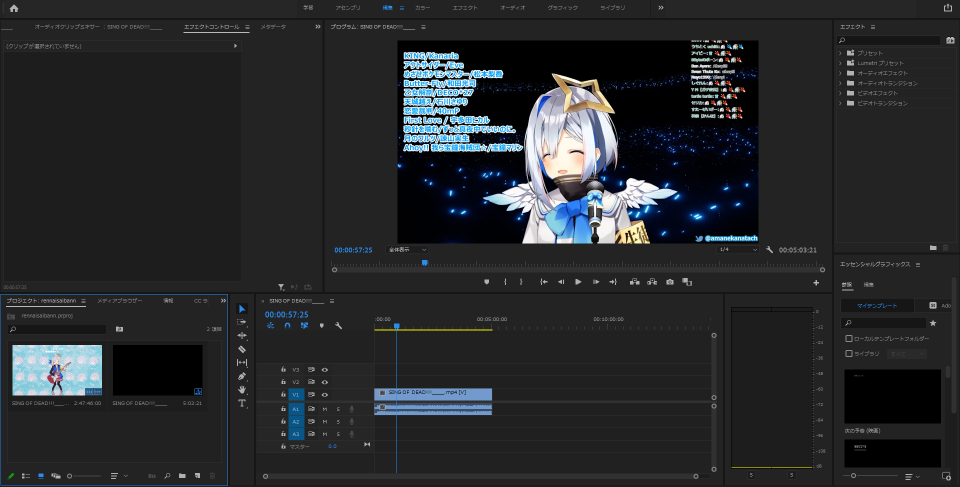The image size is (960, 487).
Task: Open the My Templates tab in Essential Graphics
Action: pos(877,306)
